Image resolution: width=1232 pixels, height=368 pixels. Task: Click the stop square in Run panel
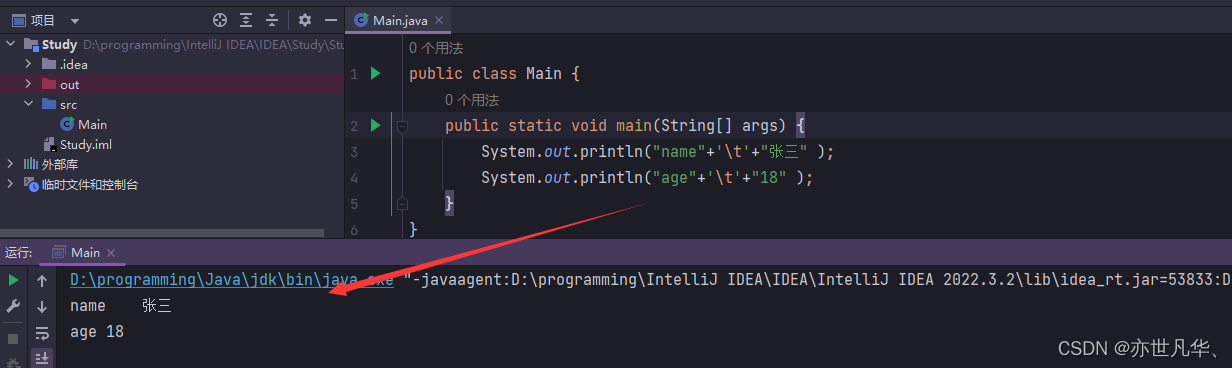point(13,338)
